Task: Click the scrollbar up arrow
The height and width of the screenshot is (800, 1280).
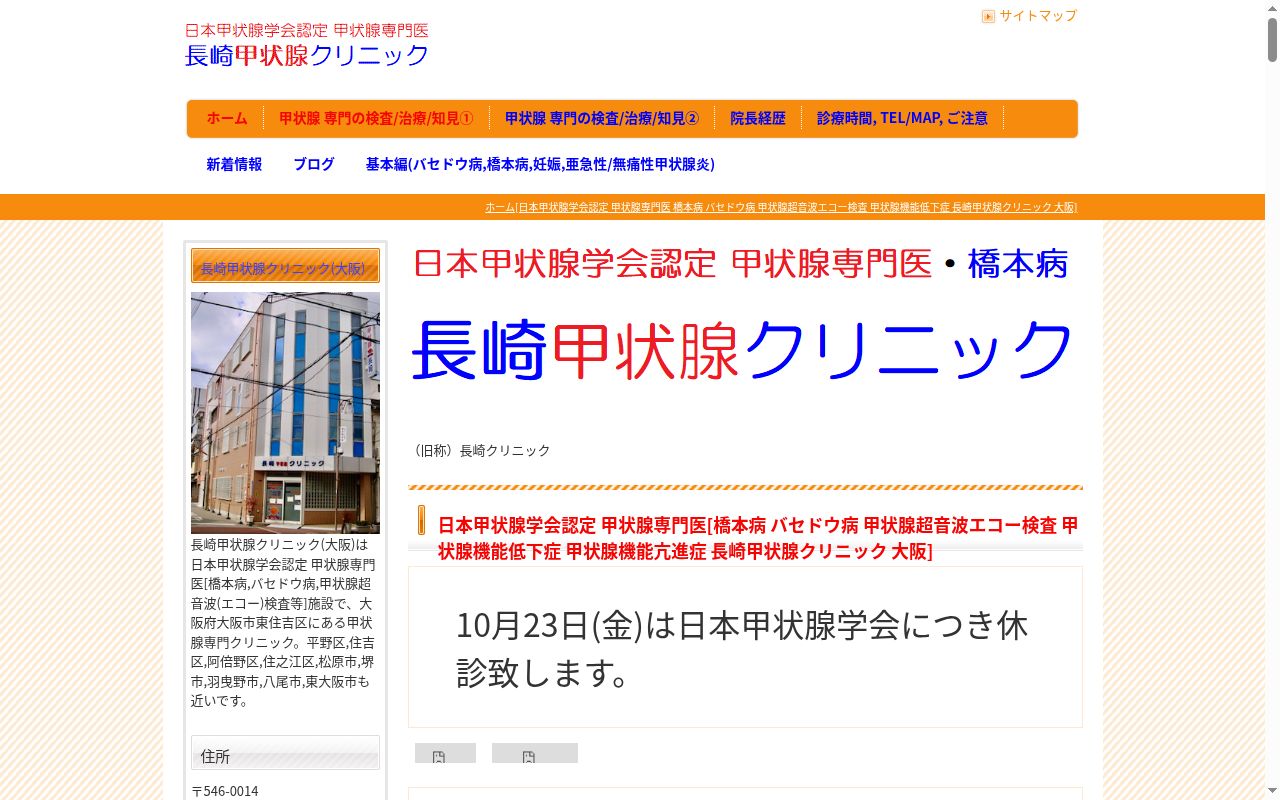Action: click(1272, 7)
